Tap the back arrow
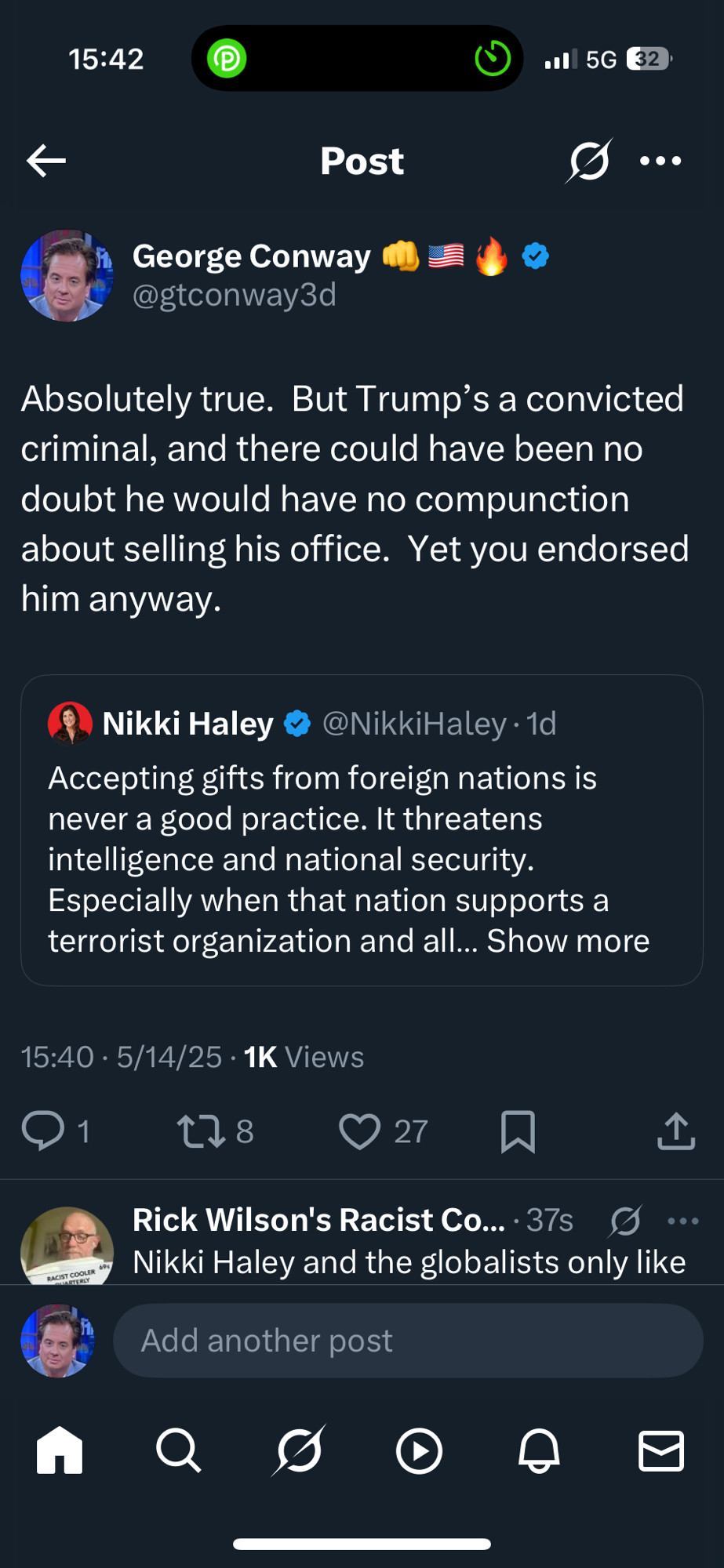This screenshot has width=724, height=1568. [x=46, y=162]
